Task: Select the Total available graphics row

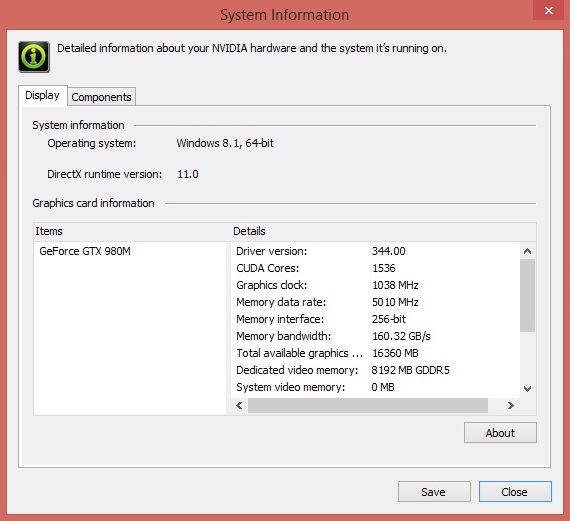Action: 375,353
